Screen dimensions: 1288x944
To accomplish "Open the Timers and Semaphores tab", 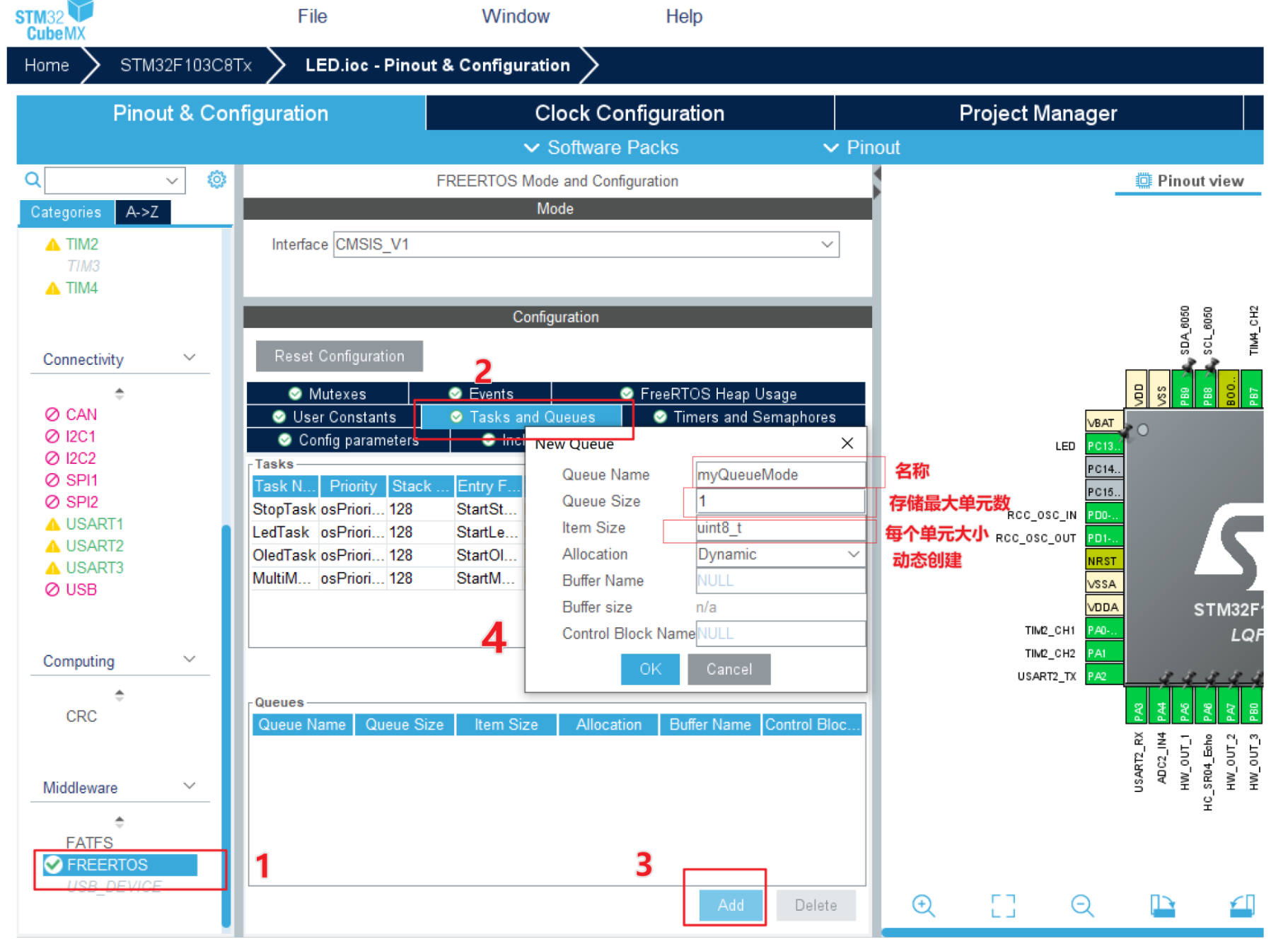I will pyautogui.click(x=744, y=417).
